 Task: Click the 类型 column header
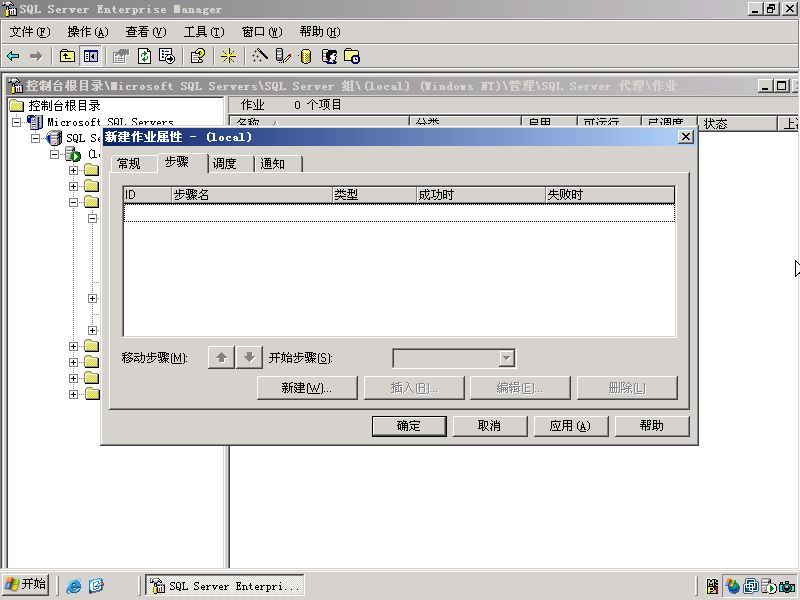pos(374,195)
